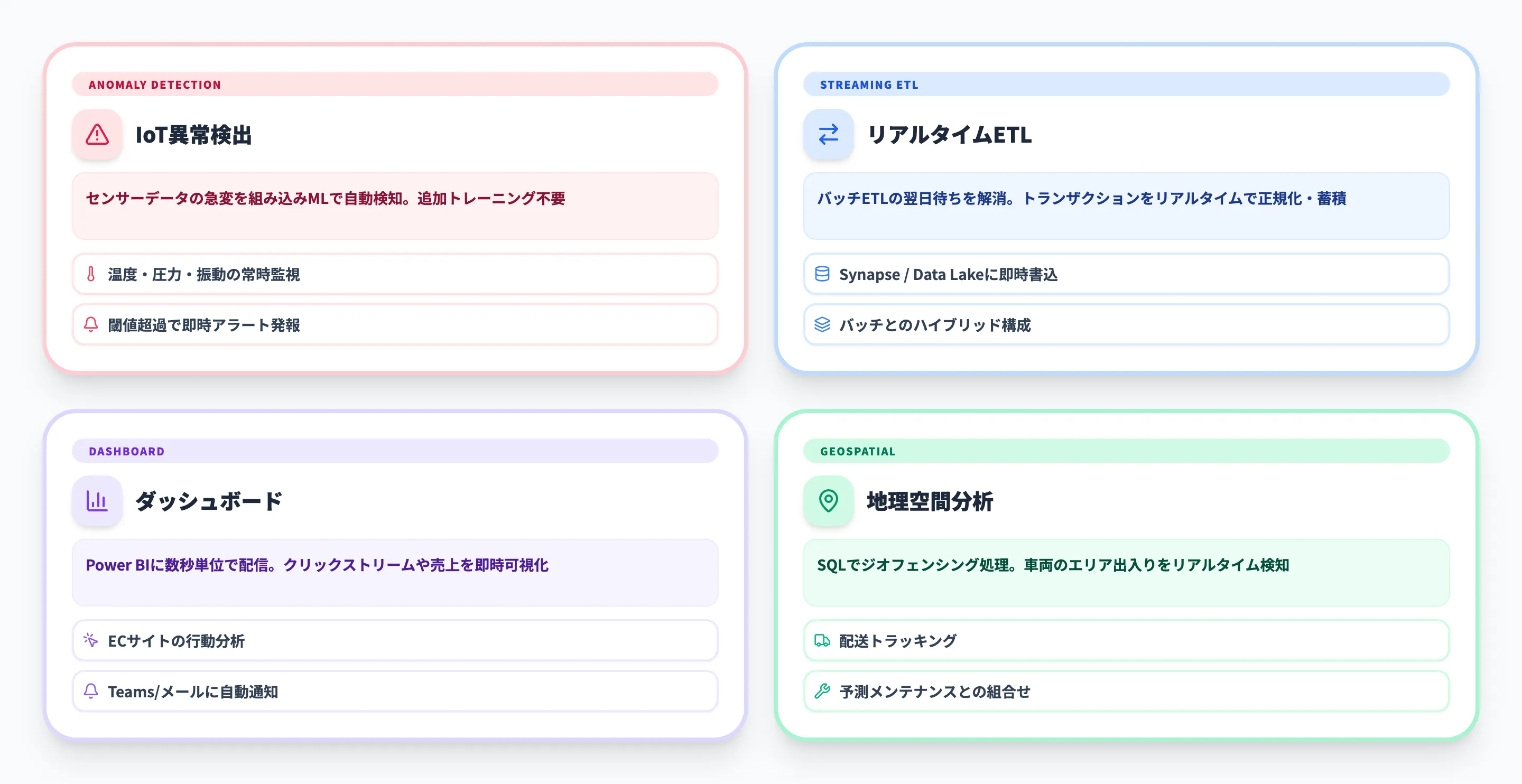Click the thermometer icon next to 温度・圧力・振動の常時監視
The height and width of the screenshot is (784, 1522).
90,274
